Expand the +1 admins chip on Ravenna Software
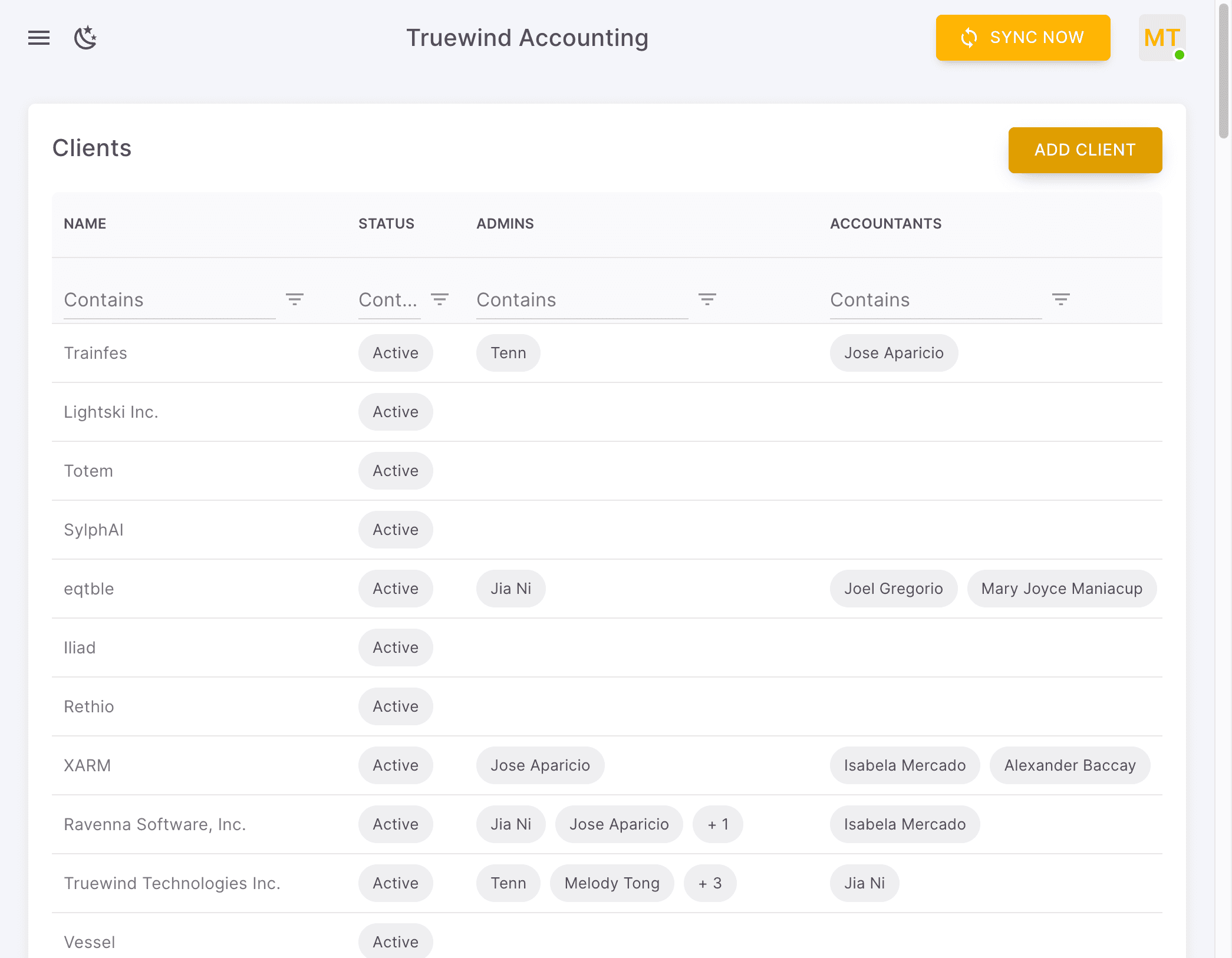Viewport: 1232px width, 958px height. 717,824
